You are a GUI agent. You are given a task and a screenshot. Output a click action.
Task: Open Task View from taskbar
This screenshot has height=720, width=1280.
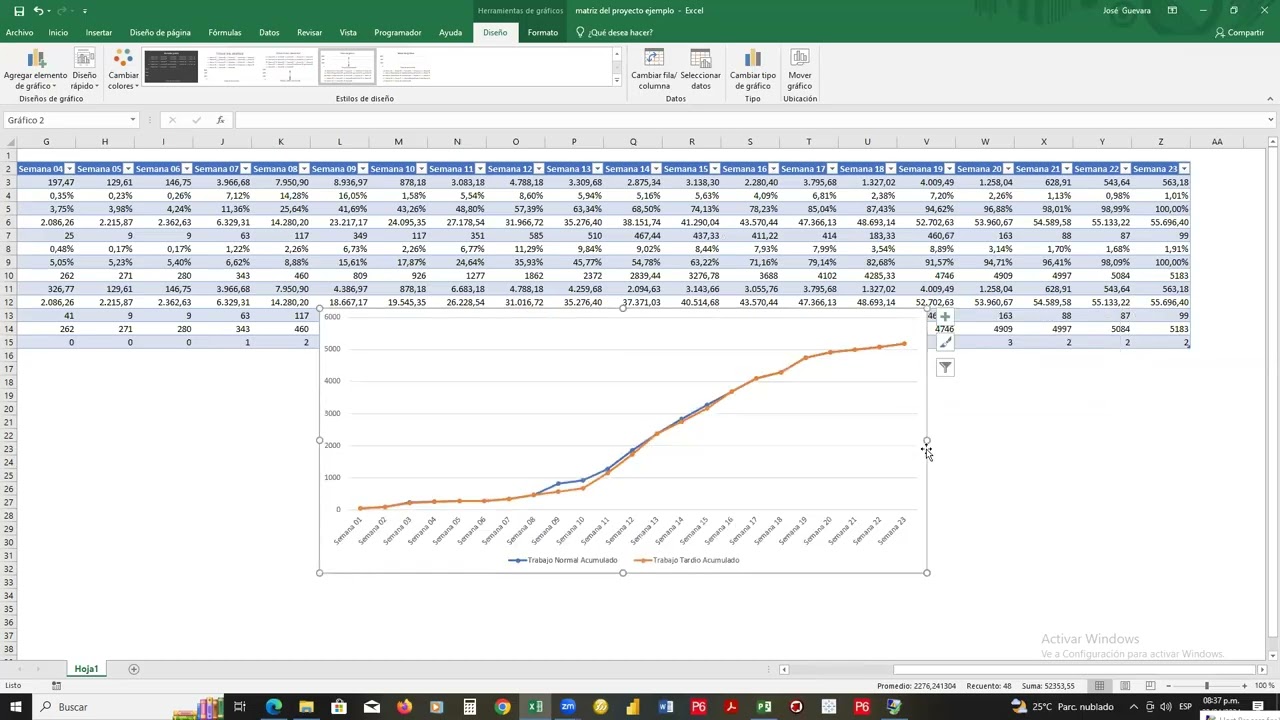[x=240, y=707]
